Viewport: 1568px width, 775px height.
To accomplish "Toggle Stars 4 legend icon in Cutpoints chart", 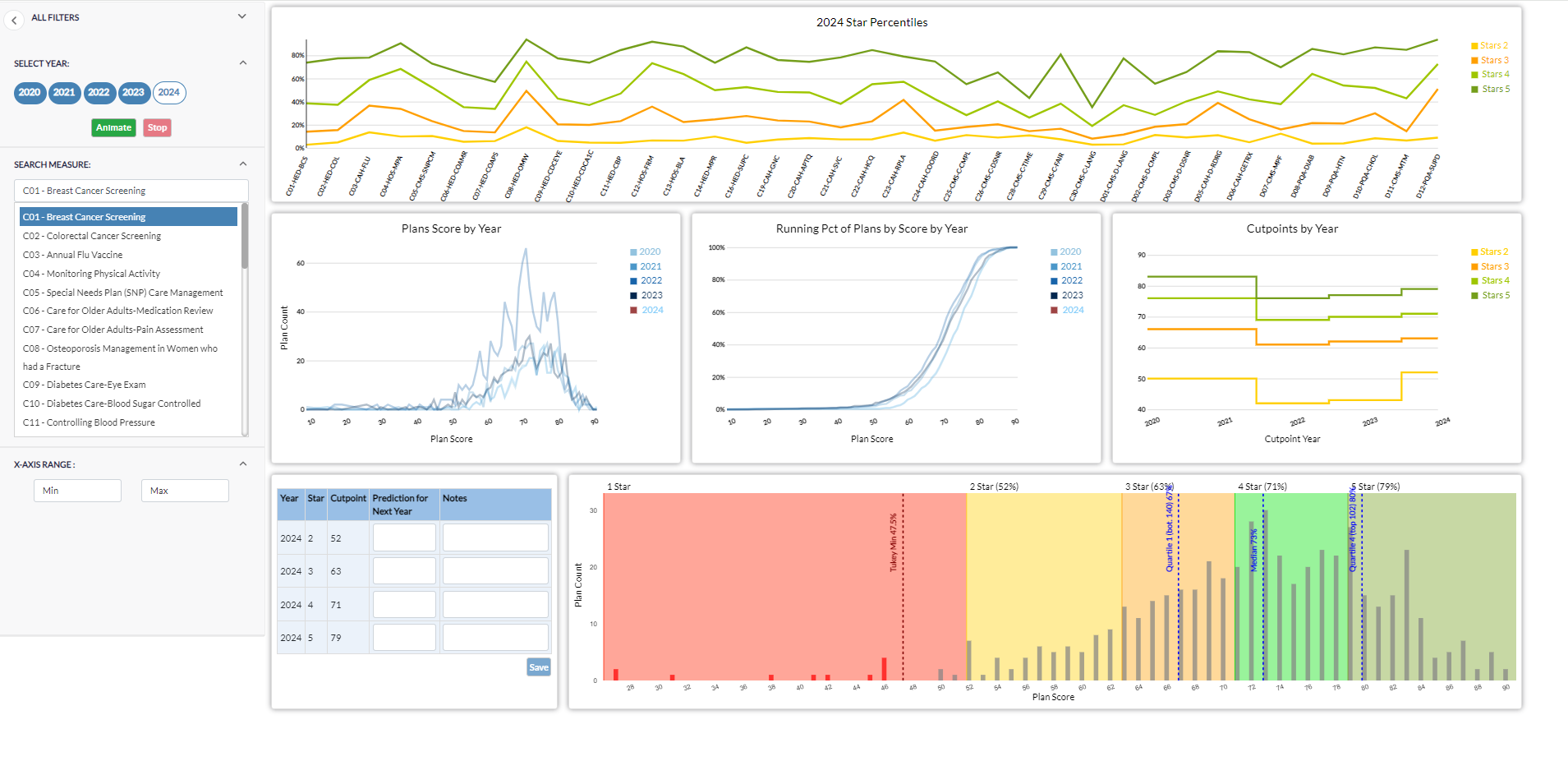I will click(1474, 281).
